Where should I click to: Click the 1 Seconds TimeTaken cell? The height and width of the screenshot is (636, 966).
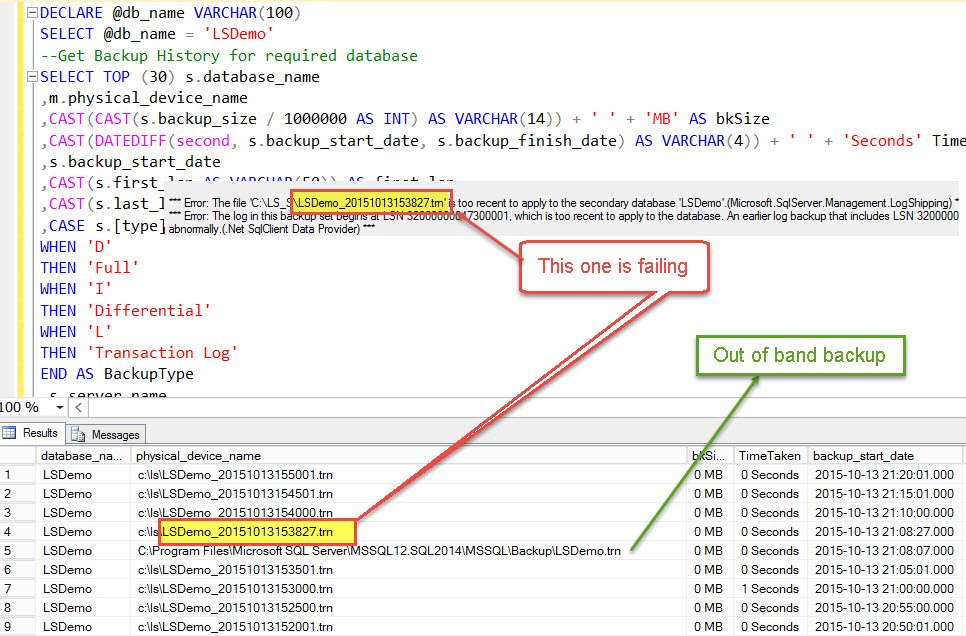coord(768,589)
